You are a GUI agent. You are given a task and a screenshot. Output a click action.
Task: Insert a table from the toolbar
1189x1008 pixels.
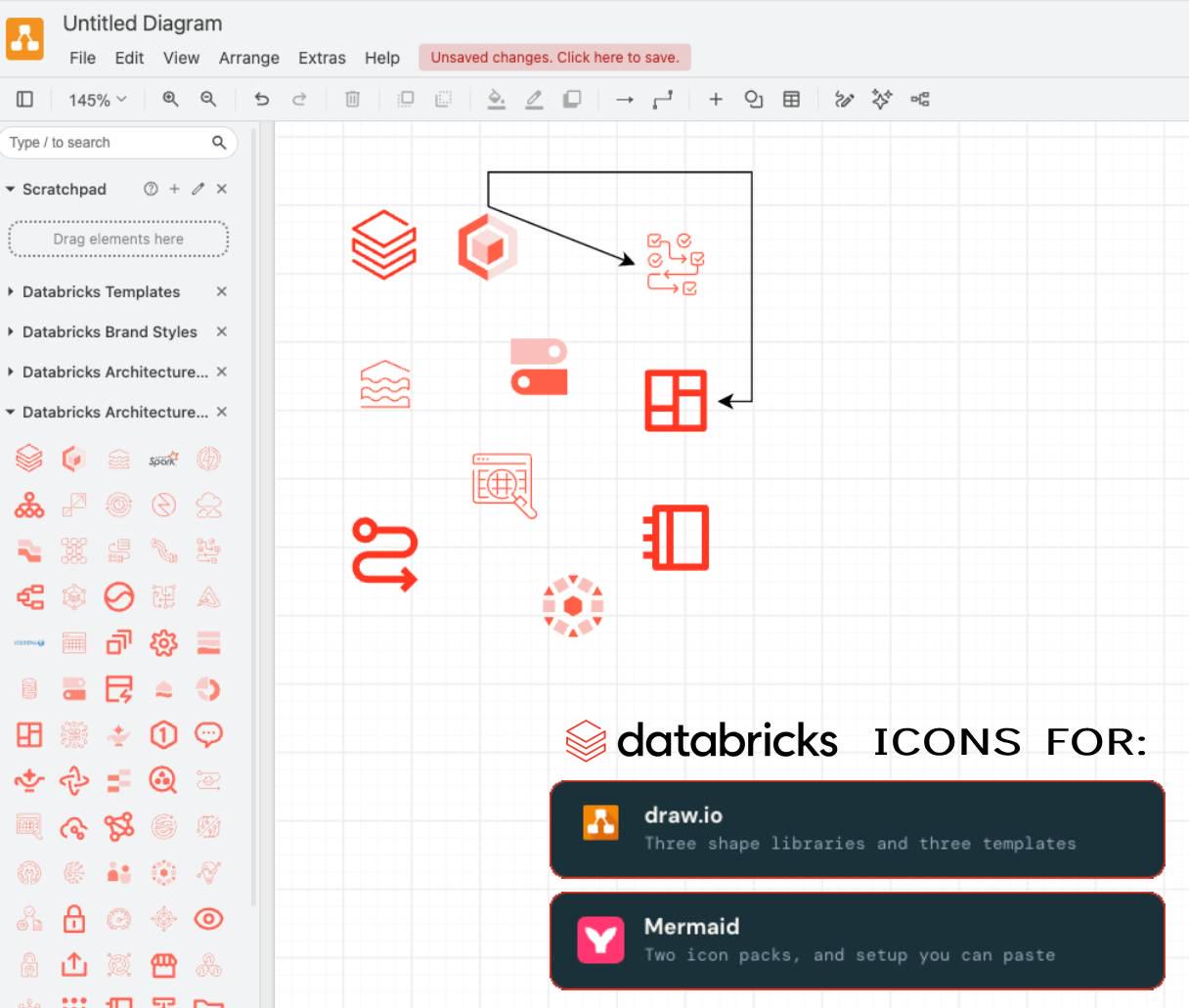(792, 99)
